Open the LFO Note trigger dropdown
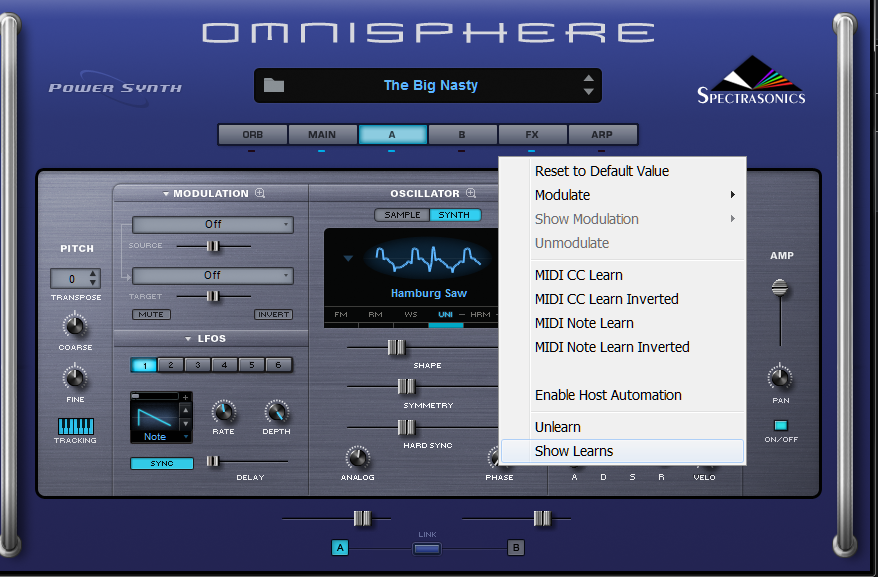878x577 pixels. (x=160, y=437)
